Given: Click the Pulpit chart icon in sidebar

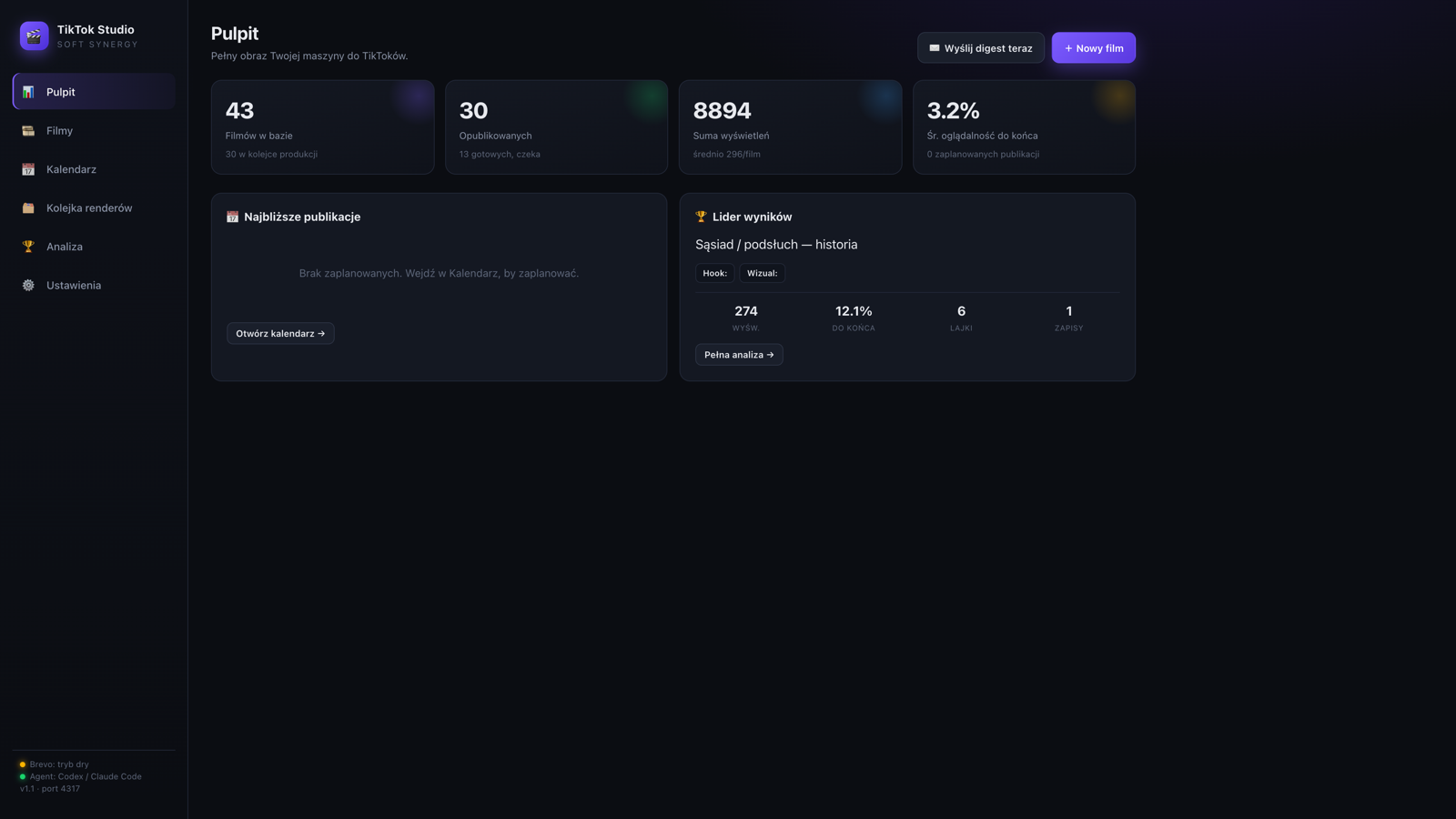Looking at the screenshot, I should tap(28, 92).
